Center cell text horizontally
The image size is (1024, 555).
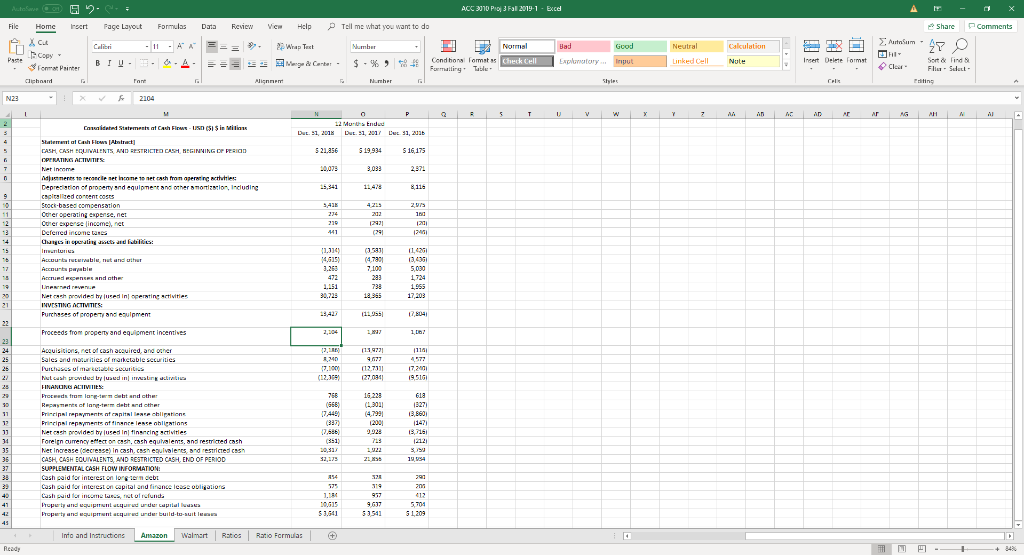[223, 64]
